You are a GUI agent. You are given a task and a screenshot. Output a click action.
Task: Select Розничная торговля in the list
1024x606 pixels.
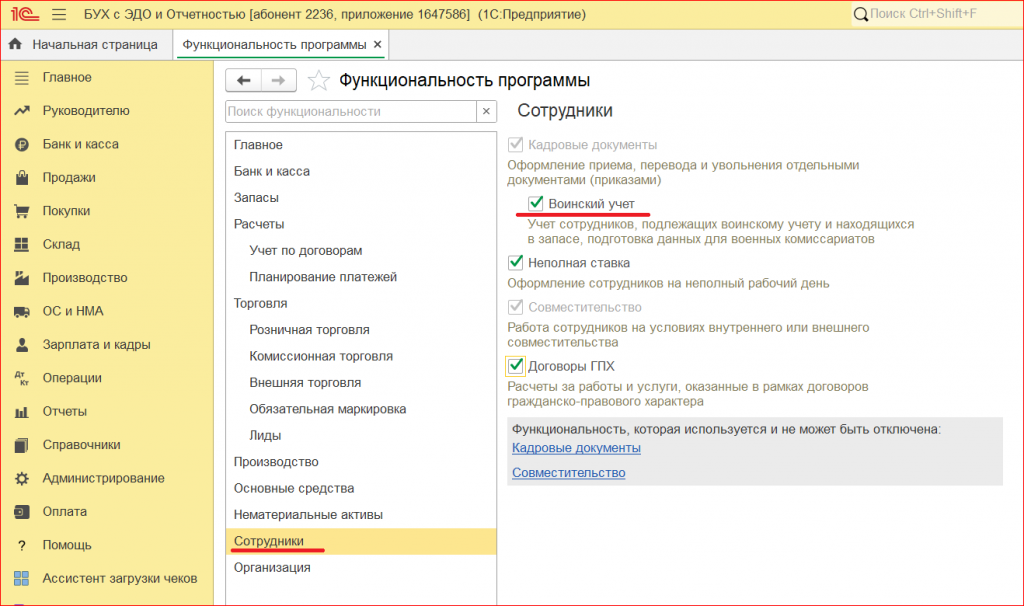coord(361,330)
